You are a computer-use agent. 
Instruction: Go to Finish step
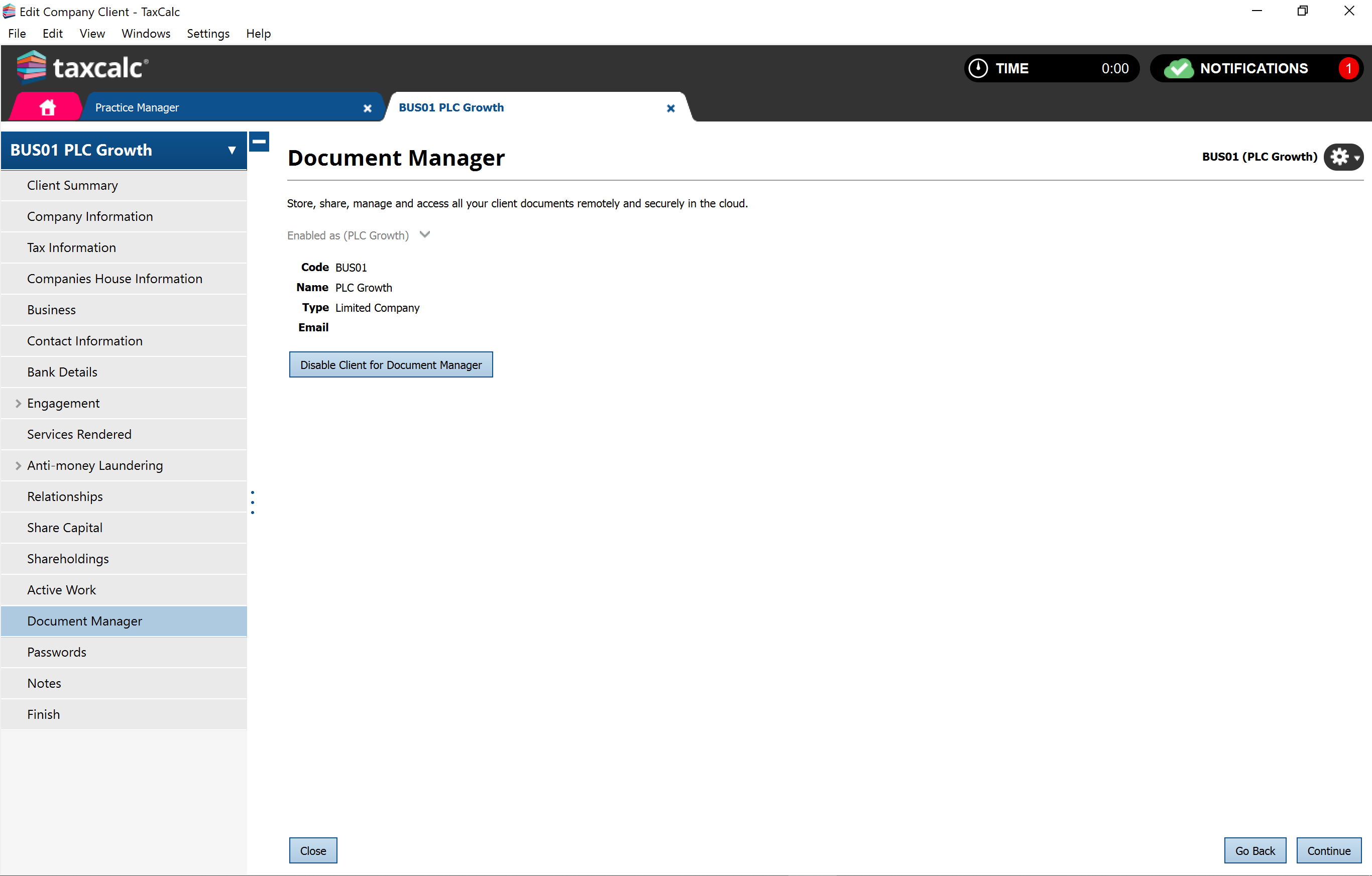tap(124, 714)
